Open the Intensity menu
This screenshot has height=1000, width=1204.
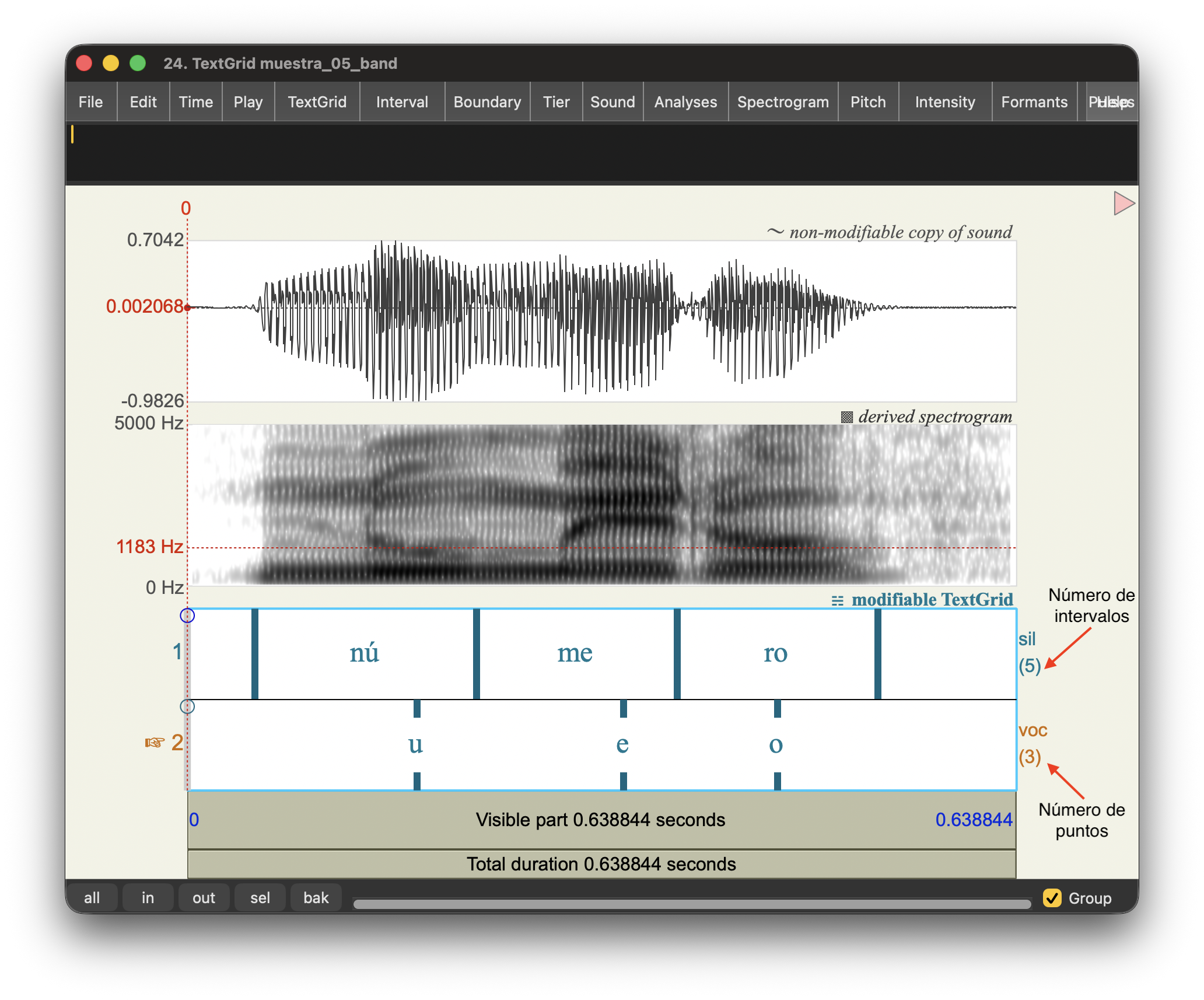point(945,102)
